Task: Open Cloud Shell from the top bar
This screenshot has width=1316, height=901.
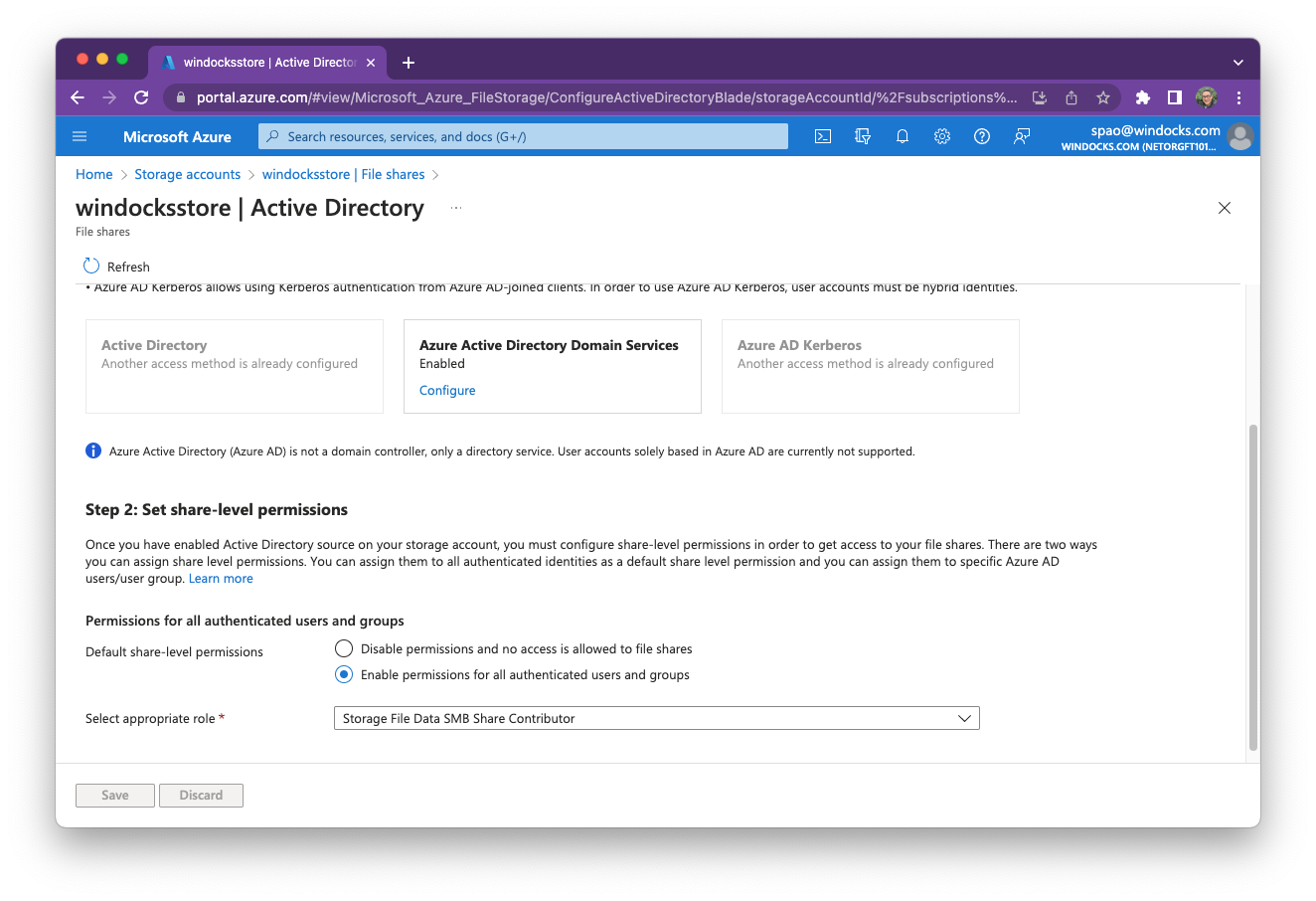Action: coord(822,136)
